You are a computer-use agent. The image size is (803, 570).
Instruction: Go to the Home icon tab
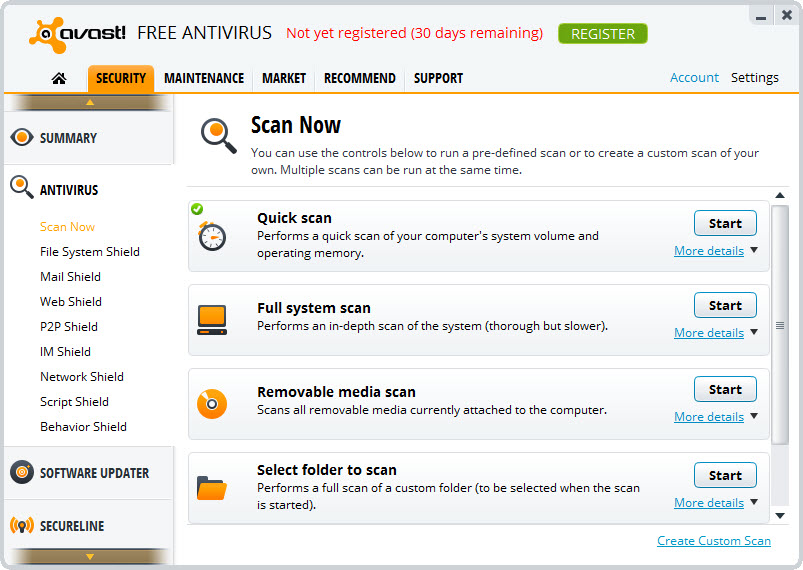pos(59,78)
